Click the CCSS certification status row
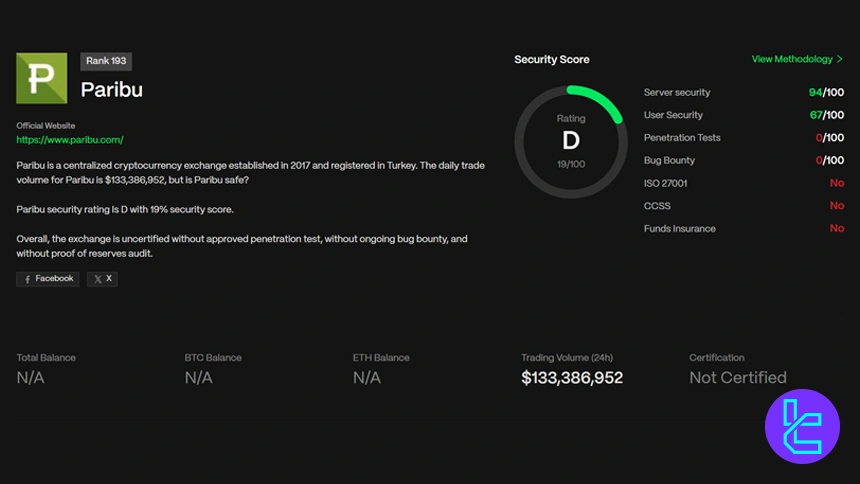This screenshot has width=860, height=484. pos(743,206)
